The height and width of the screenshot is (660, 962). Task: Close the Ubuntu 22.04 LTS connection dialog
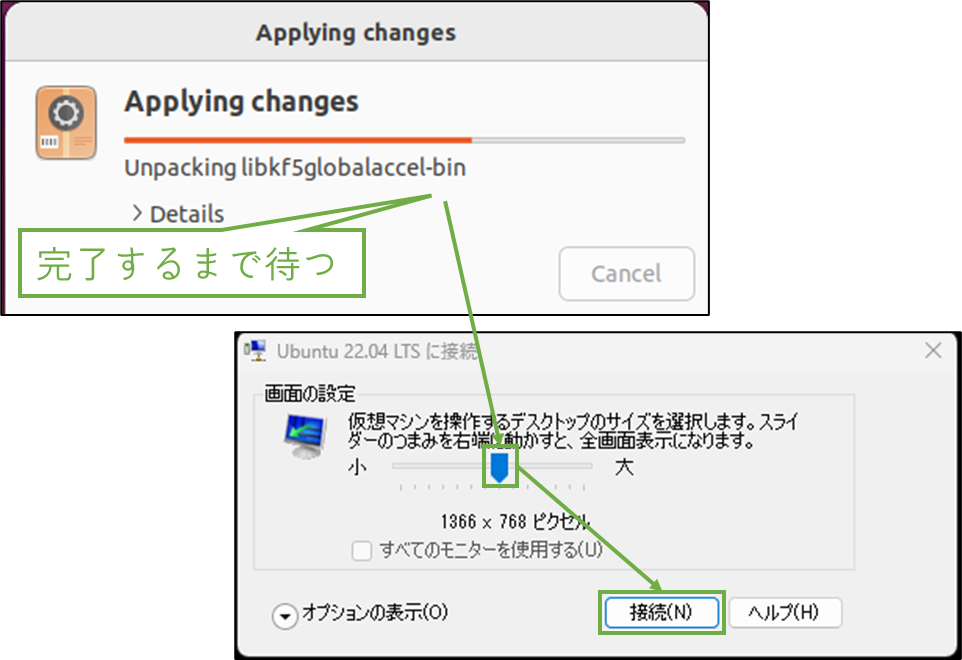(934, 351)
